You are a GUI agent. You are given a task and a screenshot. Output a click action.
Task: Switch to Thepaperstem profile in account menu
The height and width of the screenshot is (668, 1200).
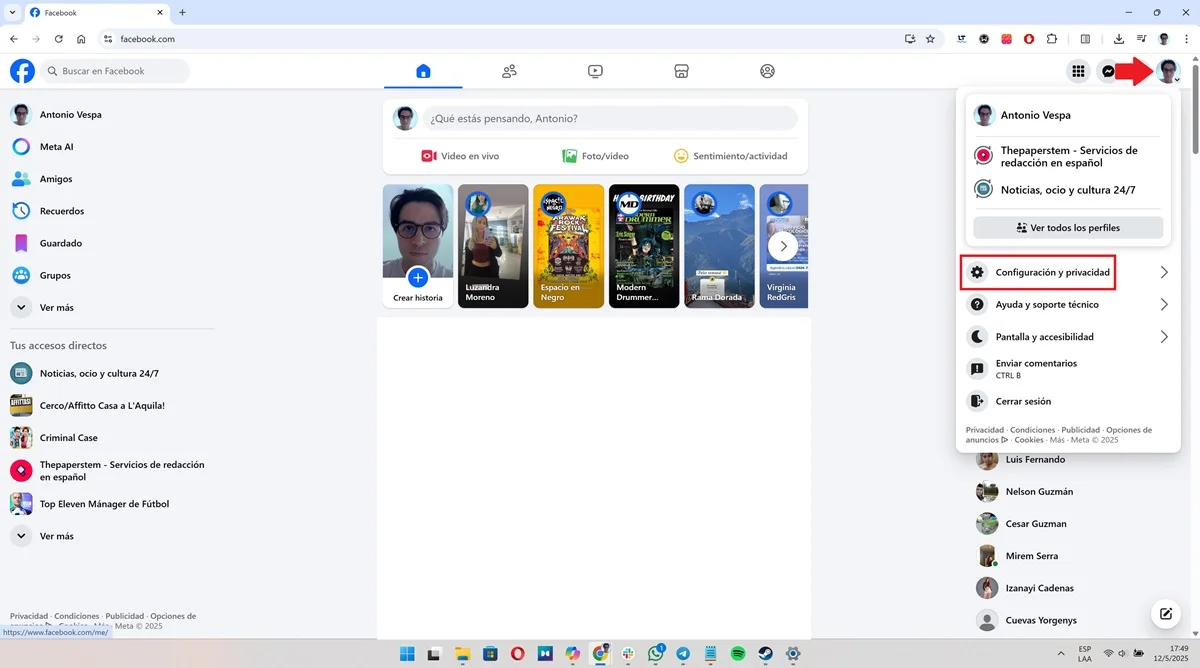click(x=1068, y=156)
